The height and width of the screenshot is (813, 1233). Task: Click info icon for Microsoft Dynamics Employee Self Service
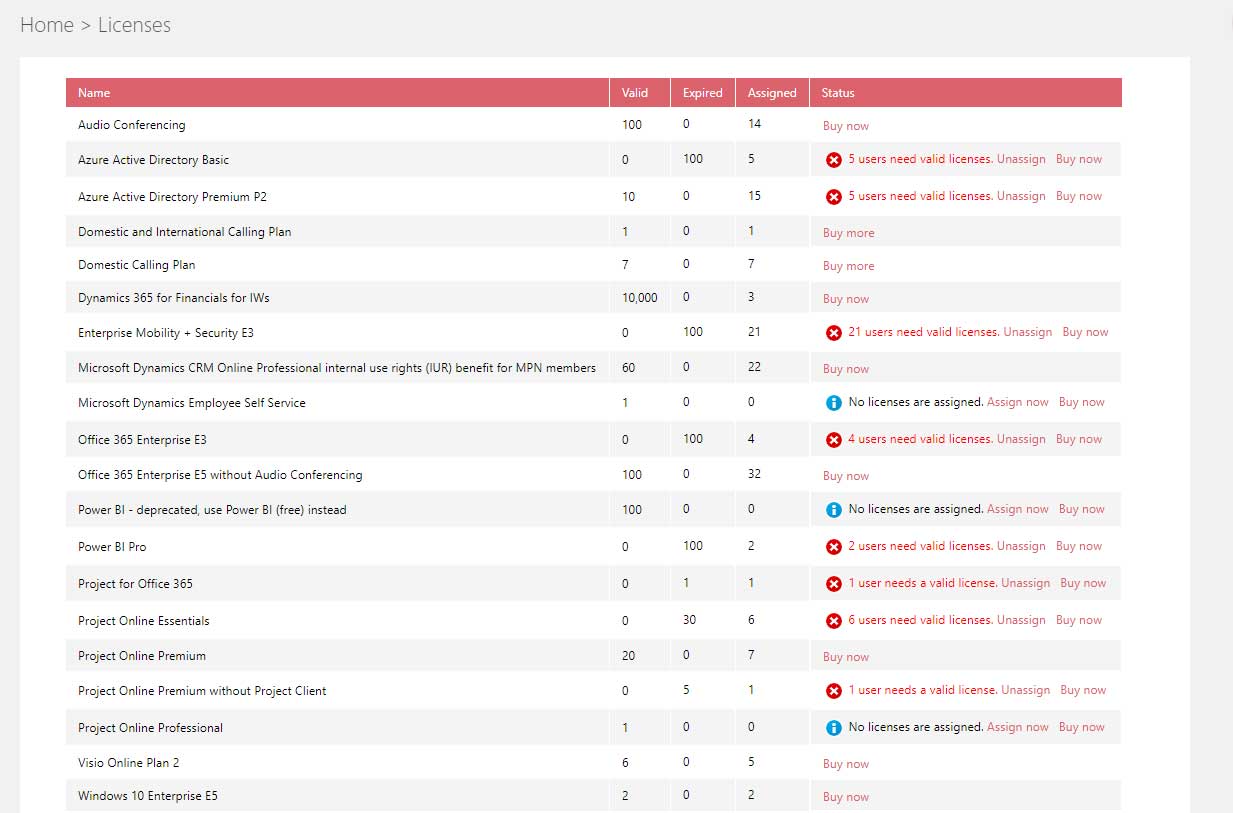click(x=833, y=403)
